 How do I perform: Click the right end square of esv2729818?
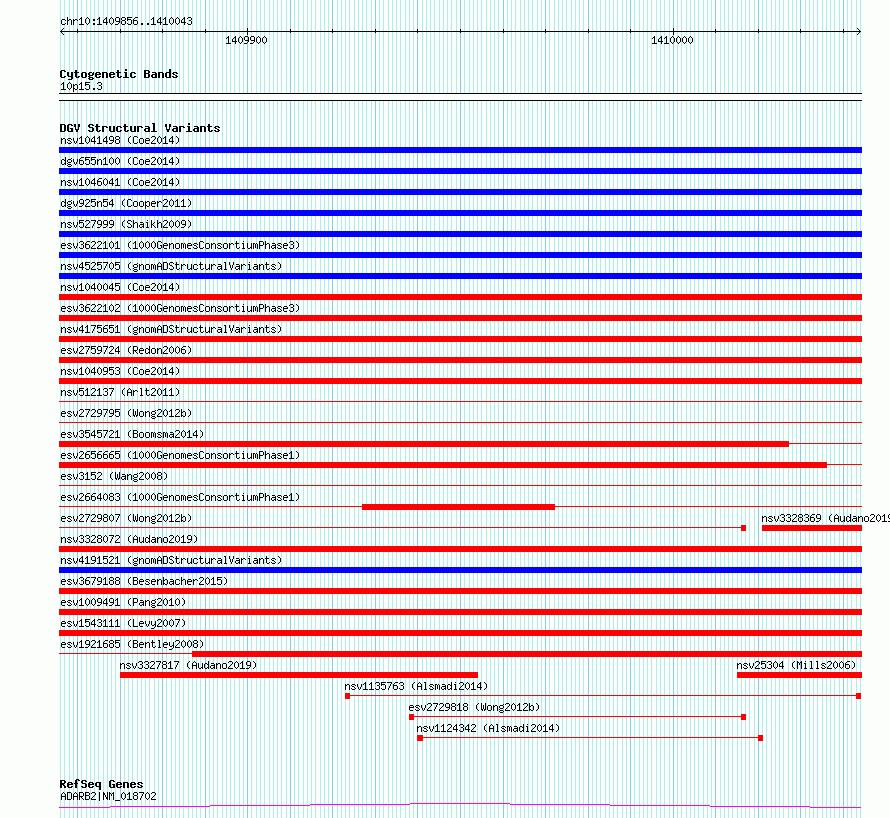(744, 717)
